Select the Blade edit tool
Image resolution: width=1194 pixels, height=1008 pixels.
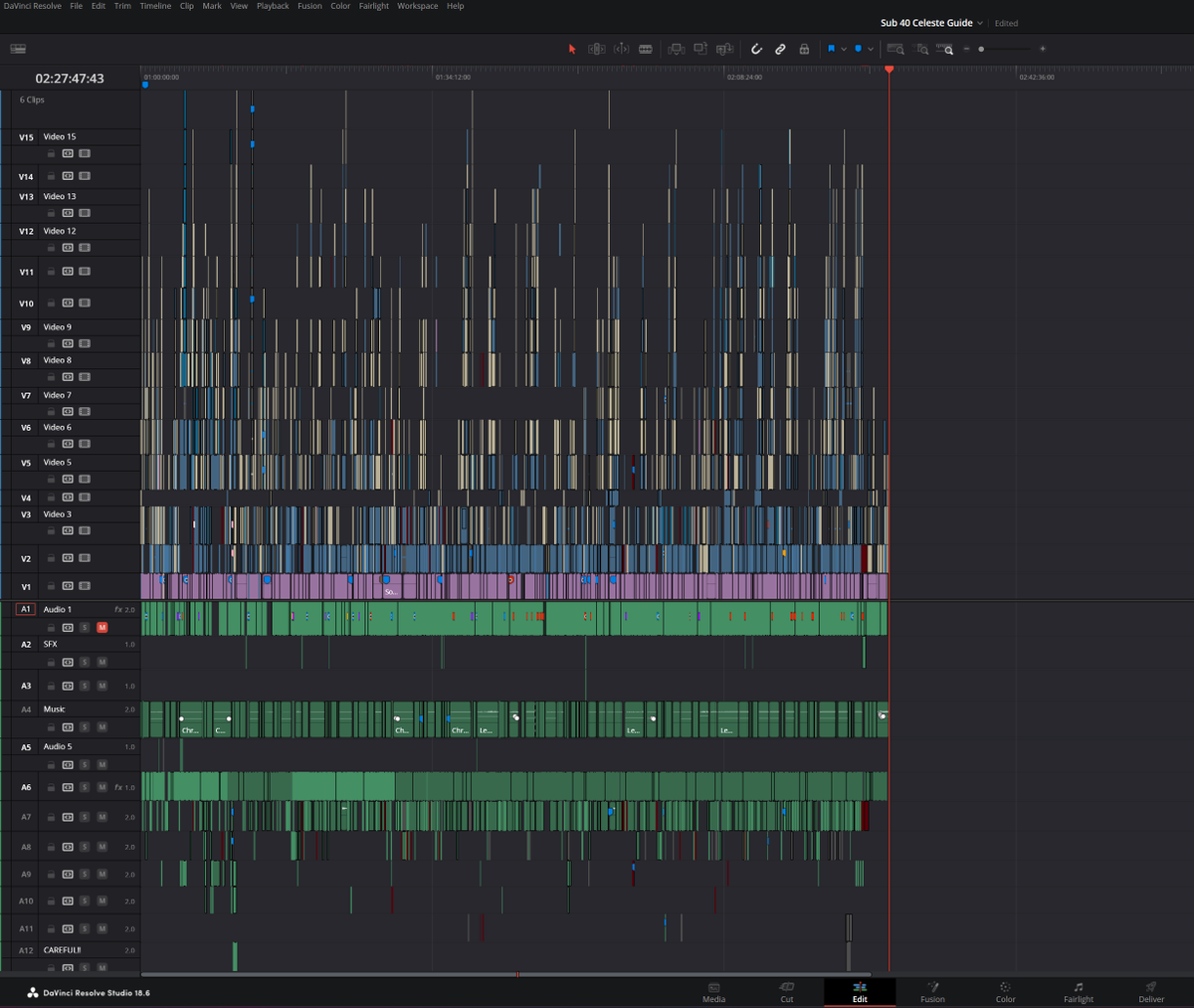point(646,49)
